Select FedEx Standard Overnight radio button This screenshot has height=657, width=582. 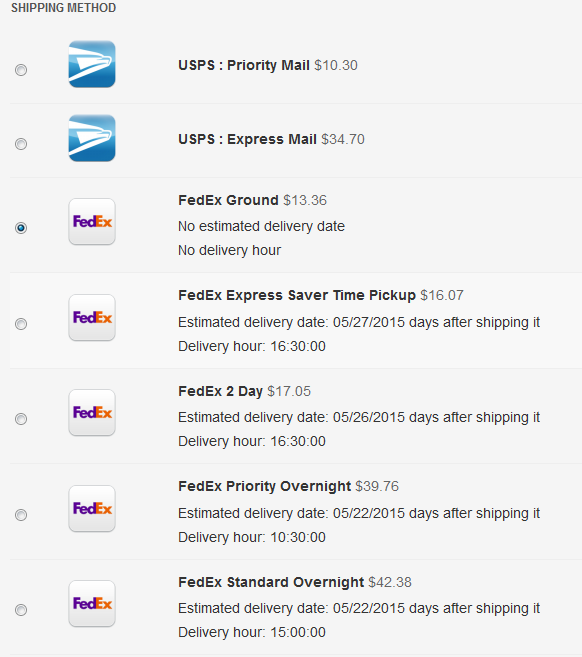(21, 610)
